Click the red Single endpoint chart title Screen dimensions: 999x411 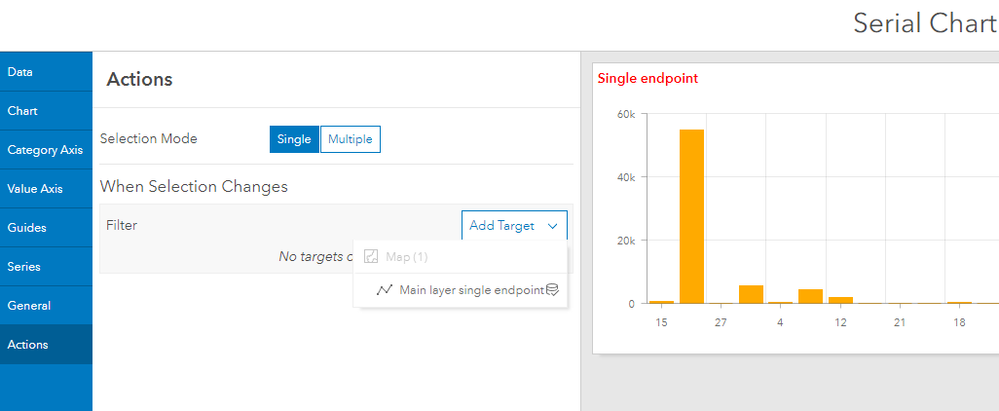coord(647,79)
